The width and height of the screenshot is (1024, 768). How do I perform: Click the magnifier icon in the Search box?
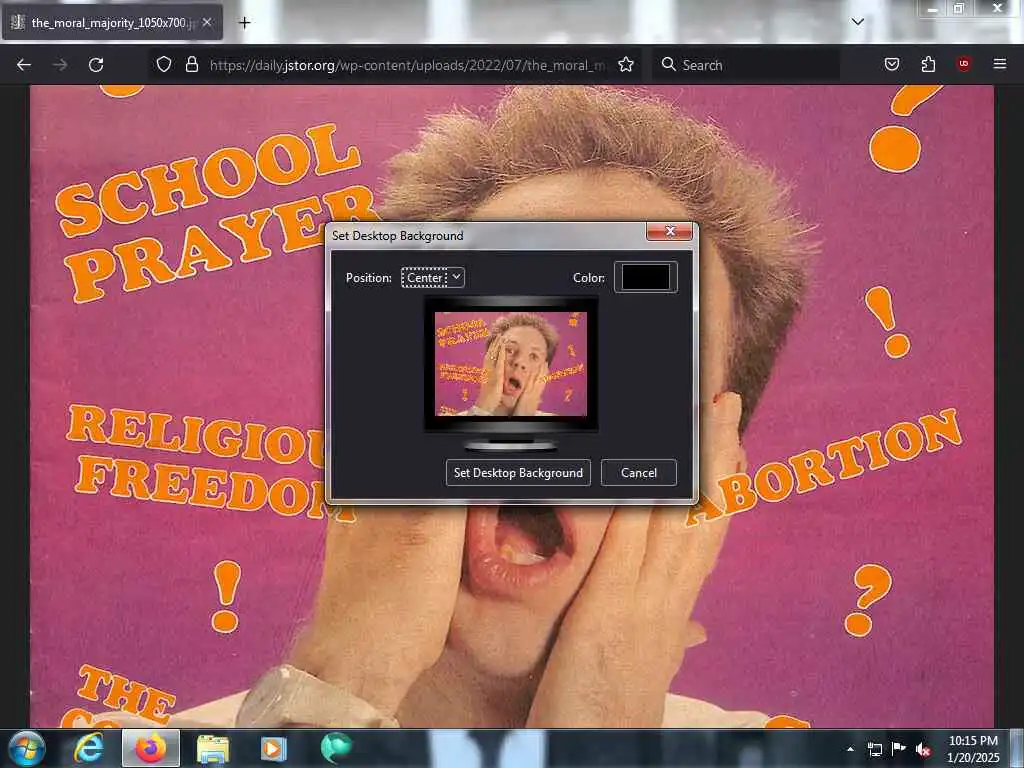668,65
